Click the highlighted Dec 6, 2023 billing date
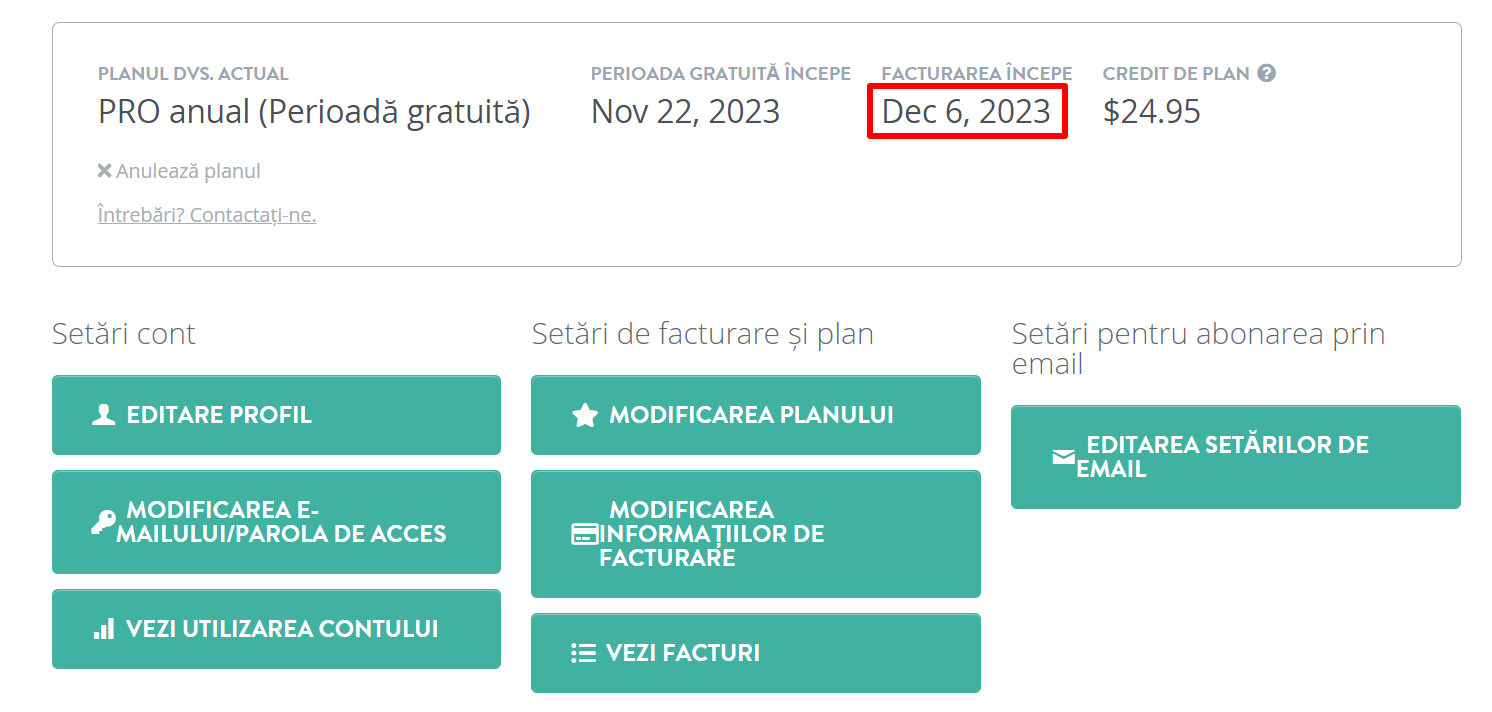1492x712 pixels. (x=966, y=111)
